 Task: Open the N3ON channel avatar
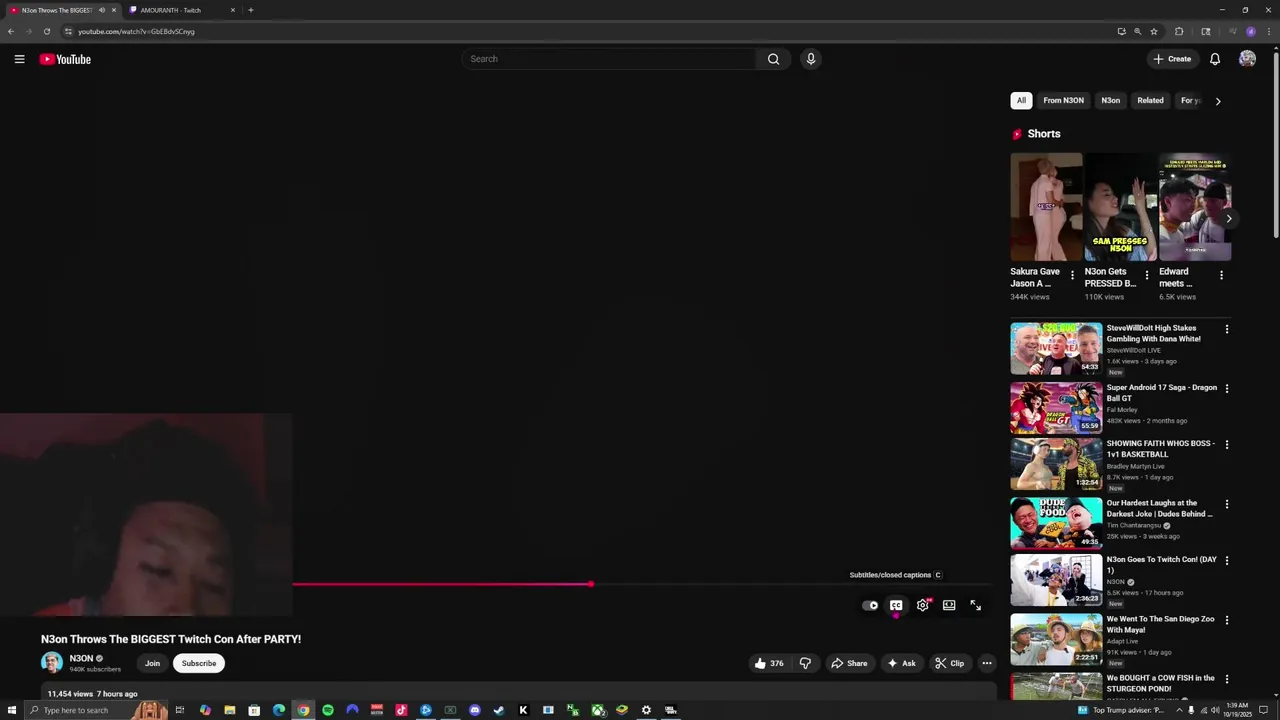(x=52, y=663)
